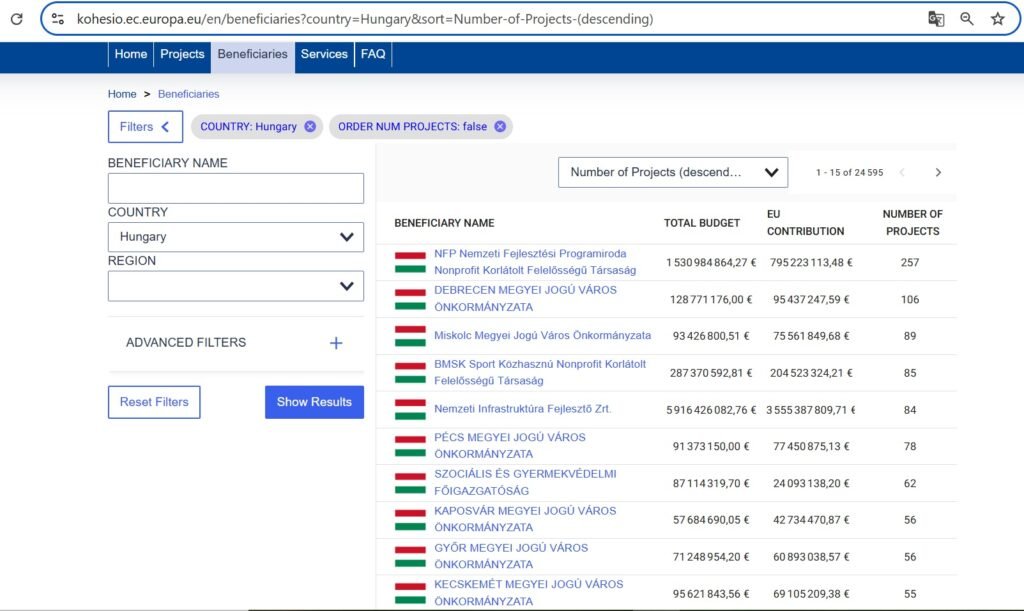Click the NUMBER OF PROJECTS column header
Screen dimensions: 1024x611
(912, 223)
